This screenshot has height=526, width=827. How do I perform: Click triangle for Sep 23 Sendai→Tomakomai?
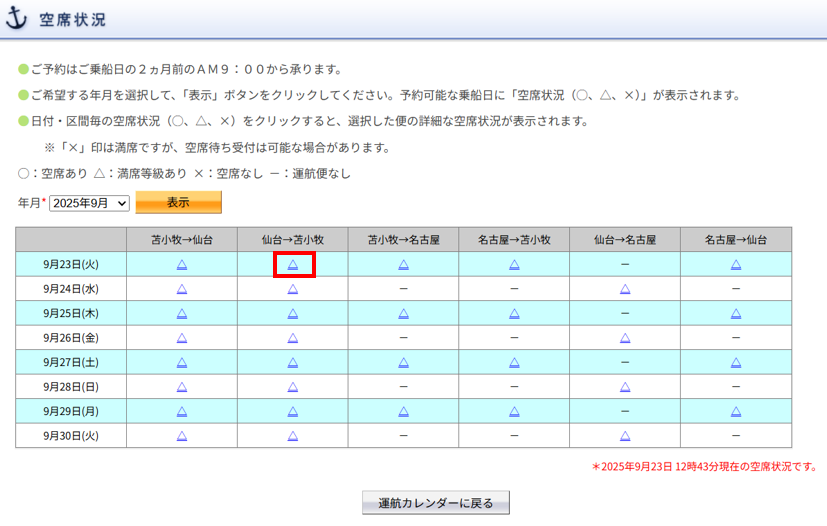click(x=292, y=264)
